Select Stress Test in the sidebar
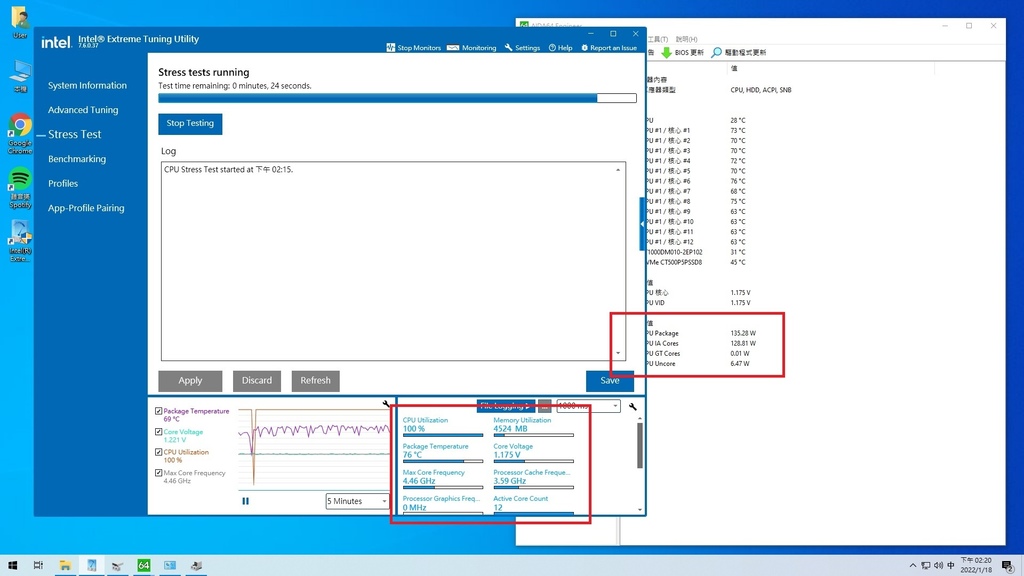The width and height of the screenshot is (1024, 576). [x=74, y=134]
